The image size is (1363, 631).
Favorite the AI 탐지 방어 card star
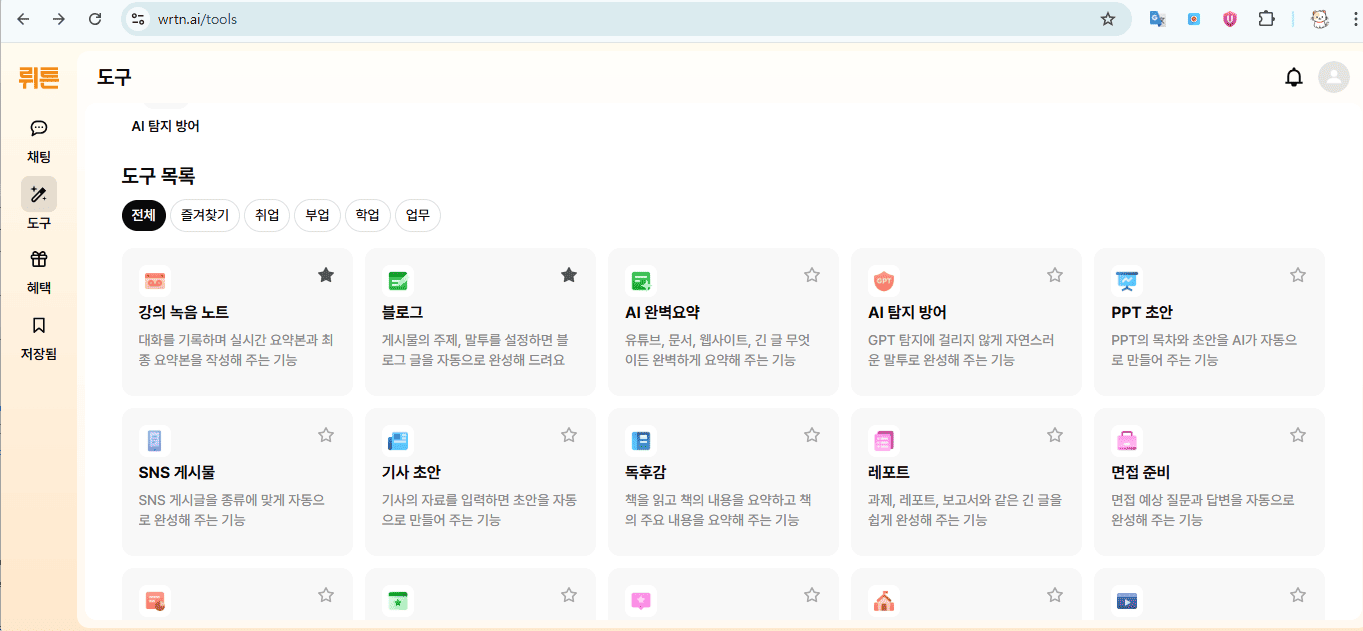1055,275
